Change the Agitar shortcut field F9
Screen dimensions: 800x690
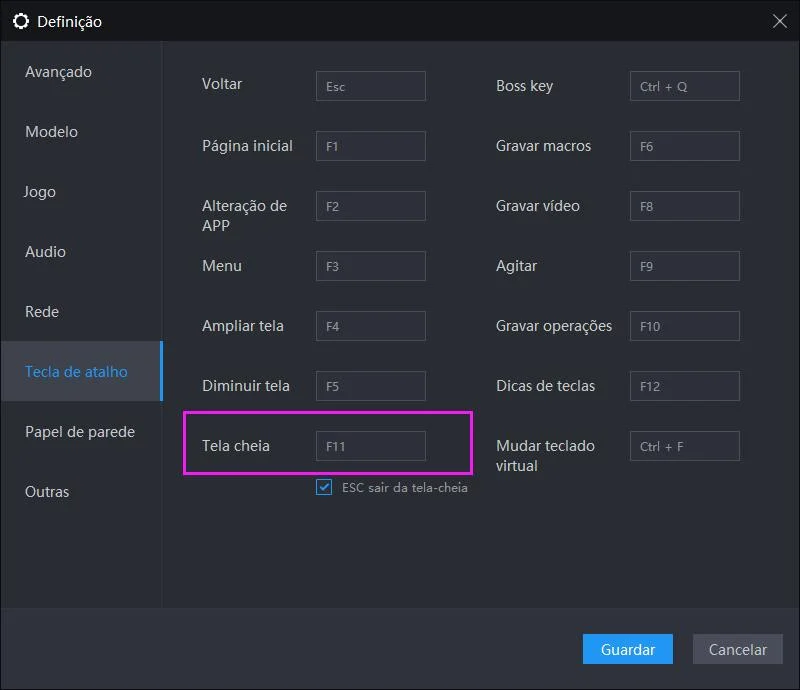click(685, 266)
